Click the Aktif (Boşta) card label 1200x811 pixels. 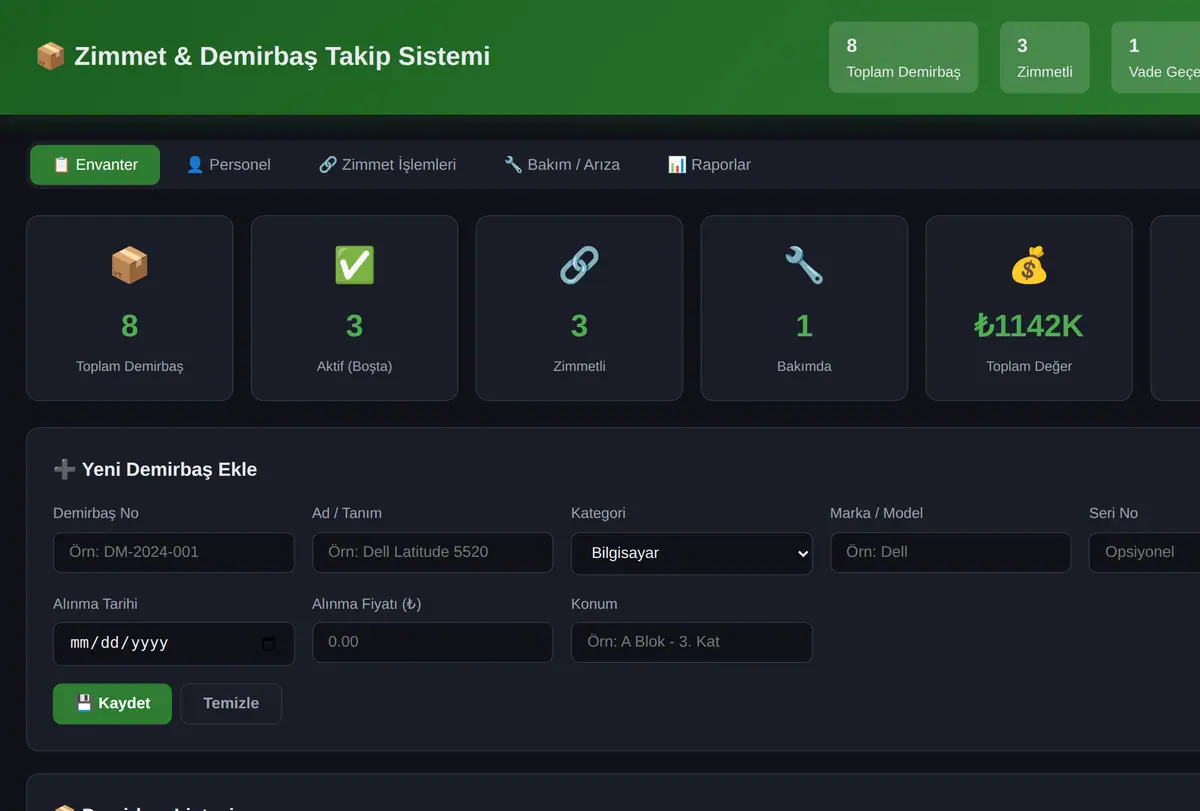click(354, 366)
